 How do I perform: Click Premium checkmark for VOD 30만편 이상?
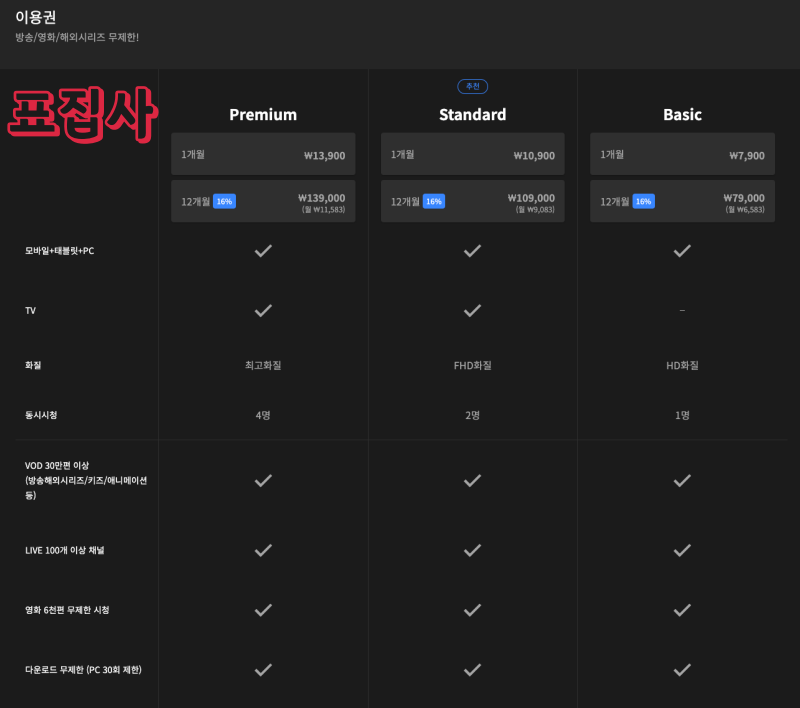click(263, 481)
